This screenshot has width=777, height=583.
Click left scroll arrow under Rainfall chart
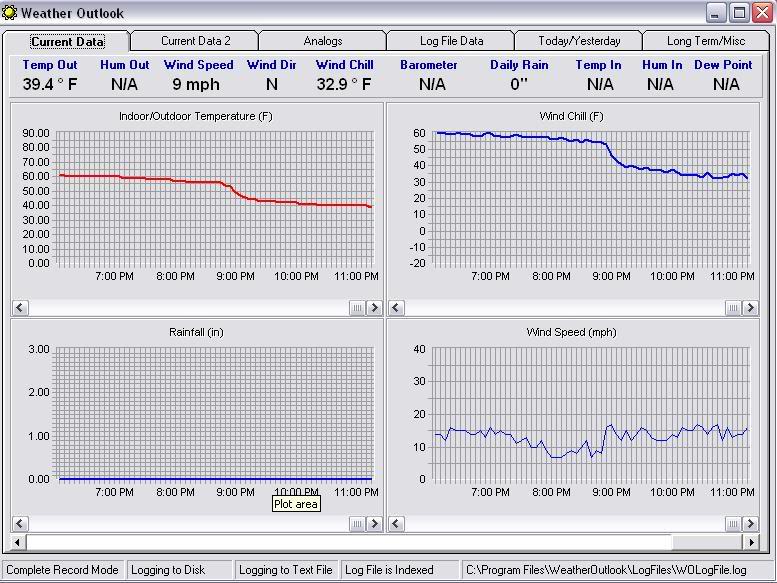pos(20,524)
